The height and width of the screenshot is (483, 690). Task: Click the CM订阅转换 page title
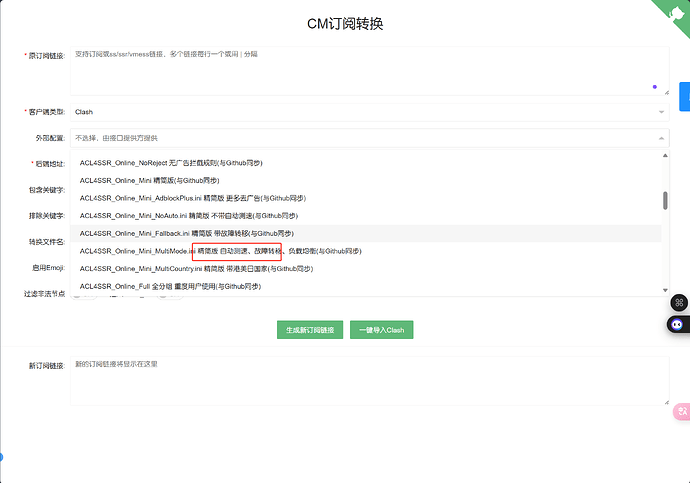pyautogui.click(x=345, y=24)
